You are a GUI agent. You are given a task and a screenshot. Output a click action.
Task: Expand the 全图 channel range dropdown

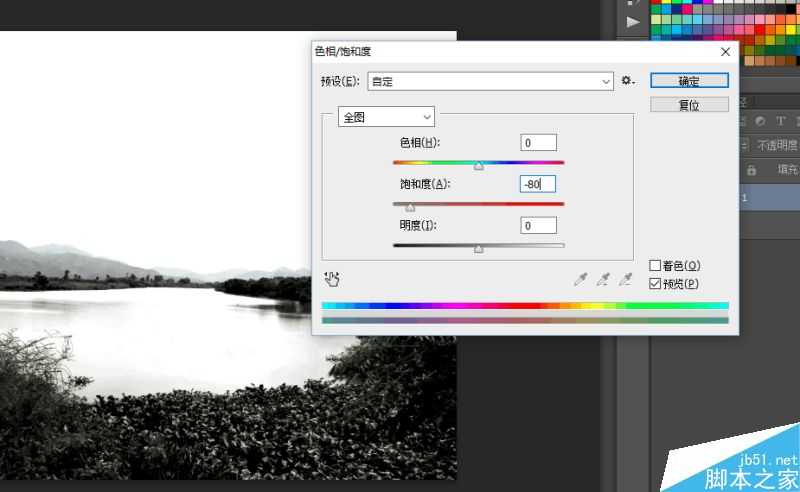(x=386, y=117)
